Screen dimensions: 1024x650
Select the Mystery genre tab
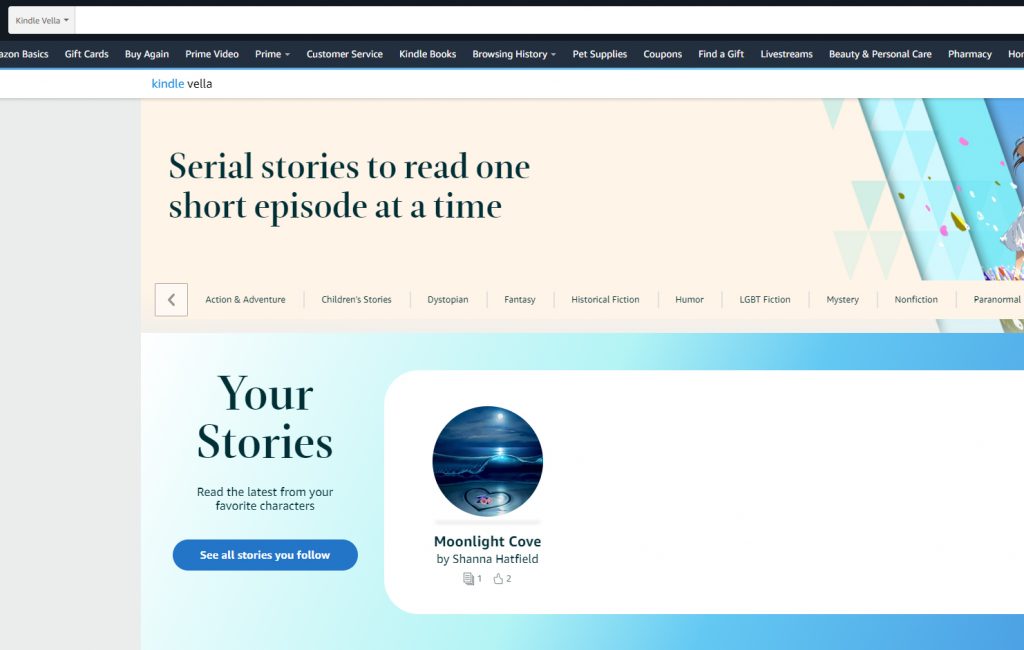pos(843,299)
